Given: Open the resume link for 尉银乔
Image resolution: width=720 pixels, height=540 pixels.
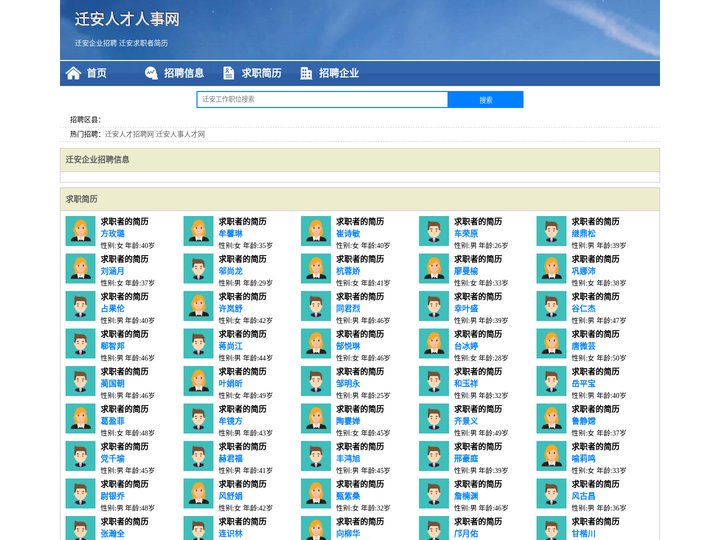Looking at the screenshot, I should pyautogui.click(x=112, y=496).
